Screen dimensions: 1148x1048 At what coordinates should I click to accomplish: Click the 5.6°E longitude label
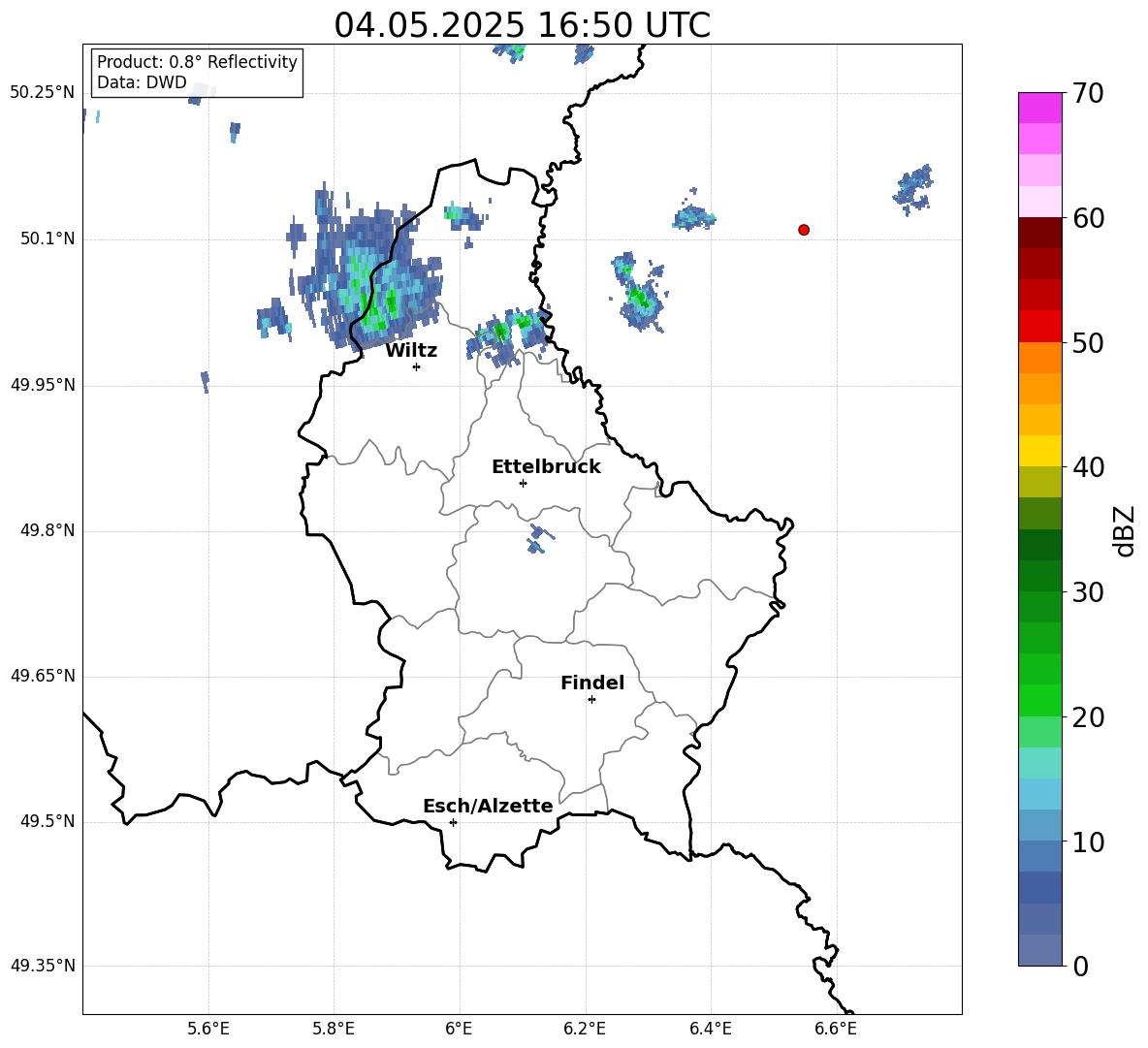pos(208,1029)
